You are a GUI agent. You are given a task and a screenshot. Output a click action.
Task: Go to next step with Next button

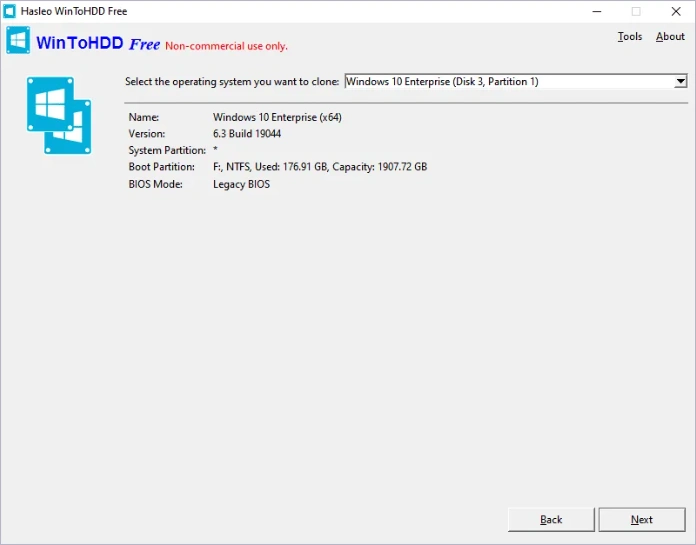(642, 519)
